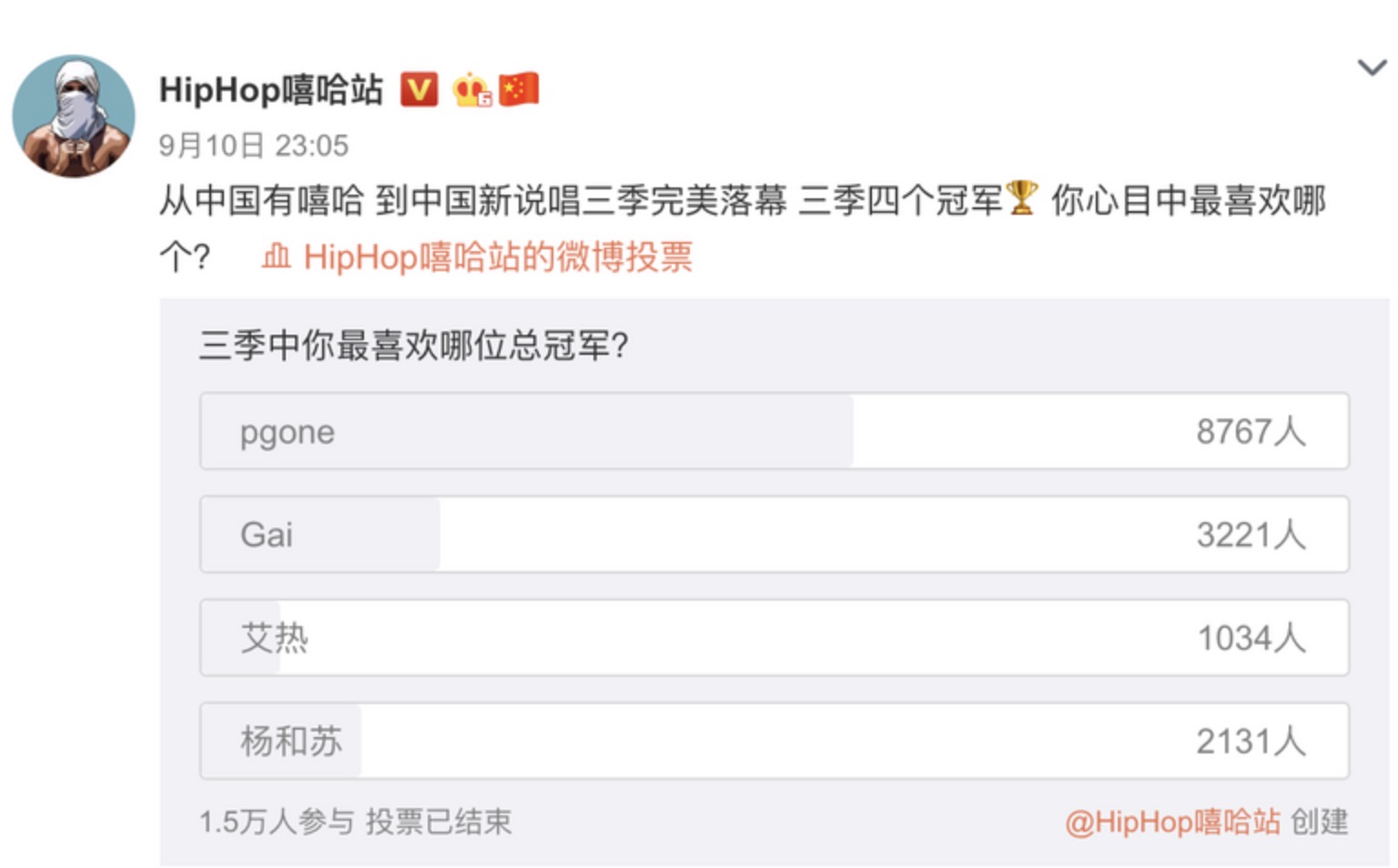Click the 投票已结束 status text
Viewport: 1398px width, 868px height.
click(439, 823)
